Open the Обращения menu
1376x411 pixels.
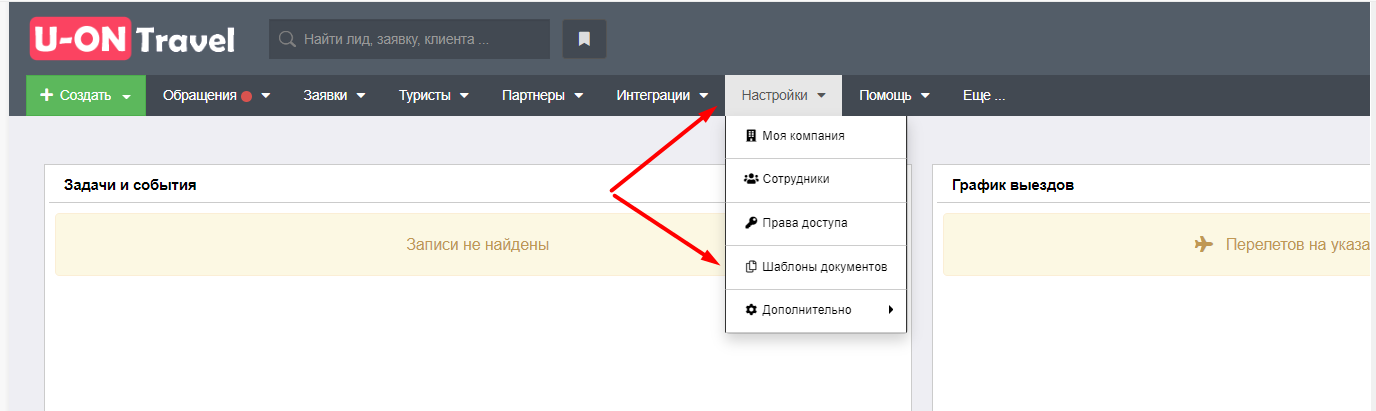coord(216,96)
